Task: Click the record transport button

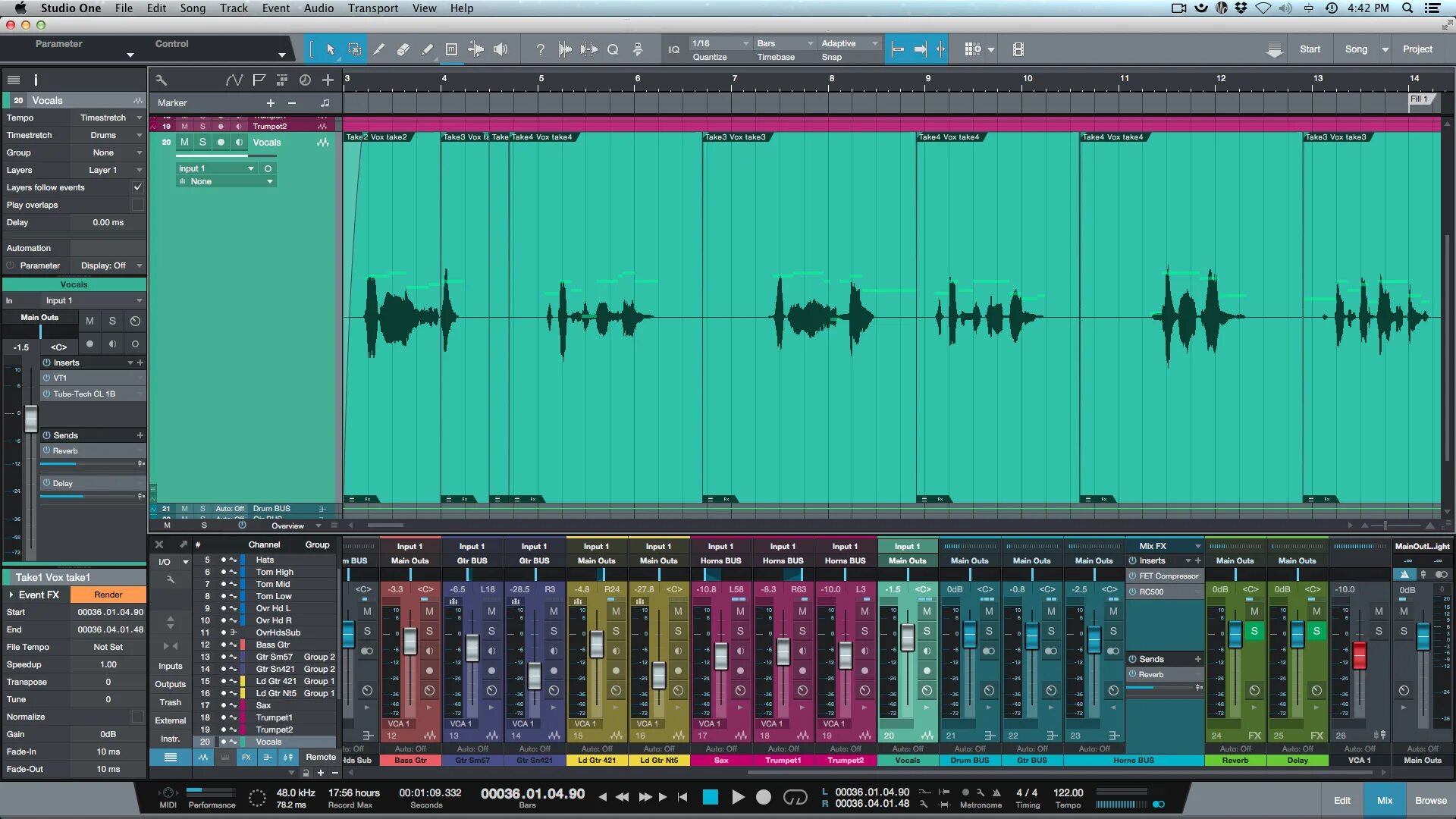Action: tap(764, 797)
